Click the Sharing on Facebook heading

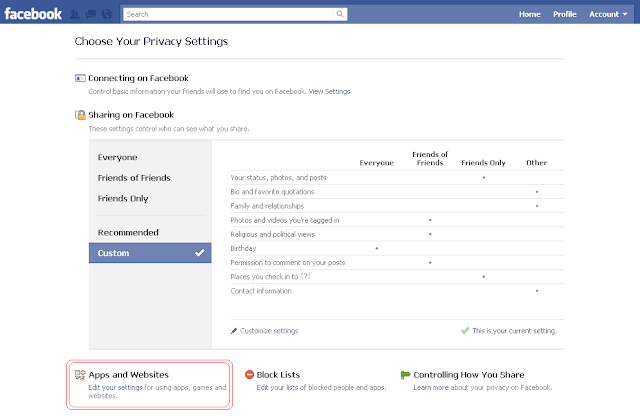tap(131, 115)
